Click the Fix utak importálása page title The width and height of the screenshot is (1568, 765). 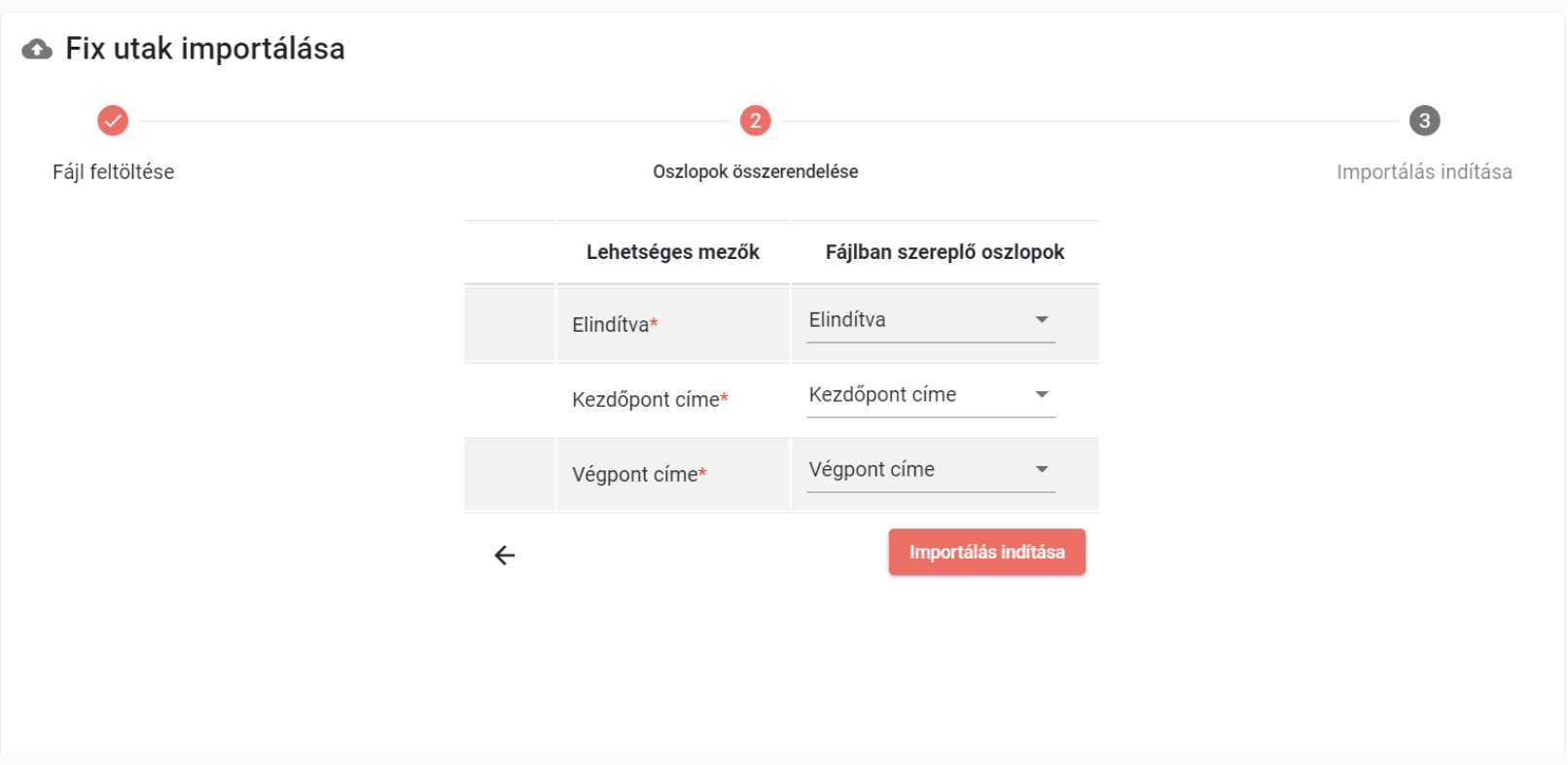(x=205, y=49)
